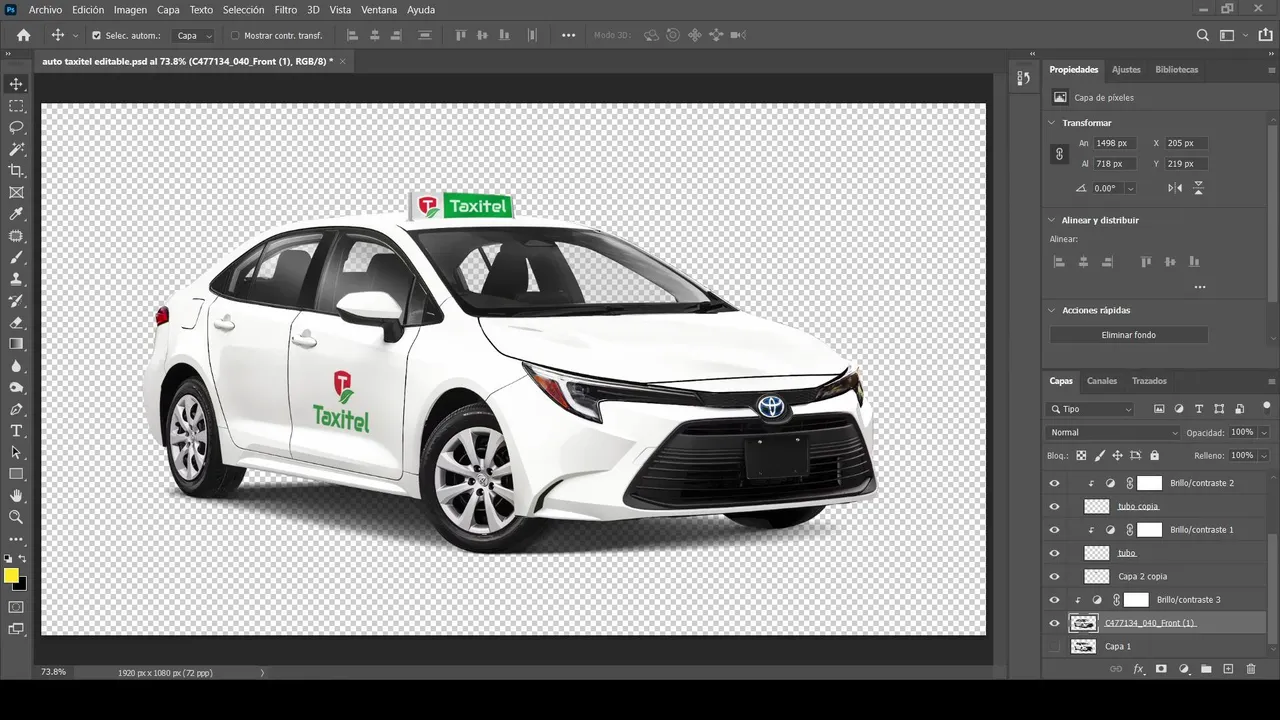Viewport: 1280px width, 720px height.
Task: Open more align options ellipsis in Properties
Action: [1200, 287]
